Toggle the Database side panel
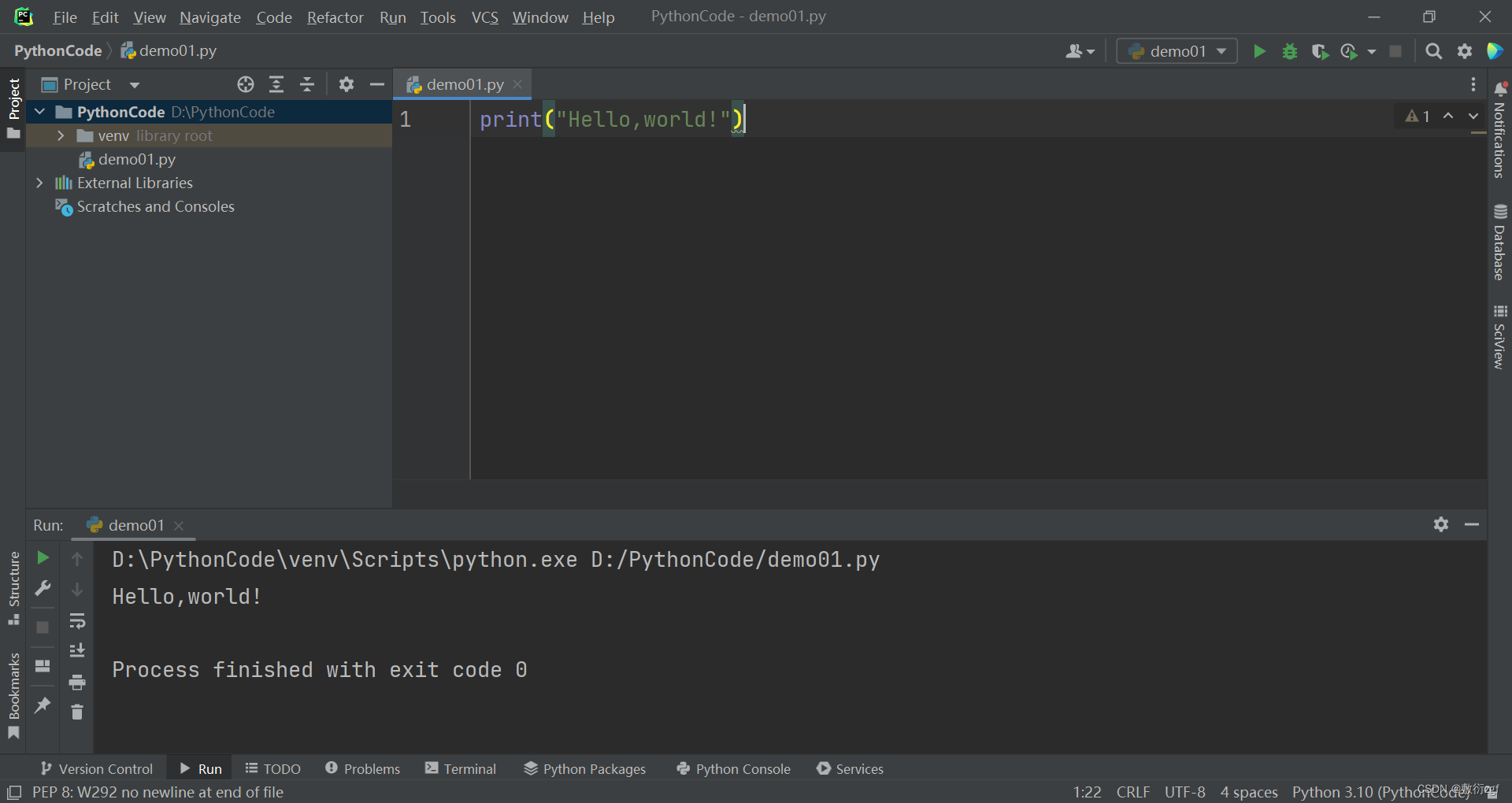Image resolution: width=1512 pixels, height=803 pixels. tap(1499, 242)
